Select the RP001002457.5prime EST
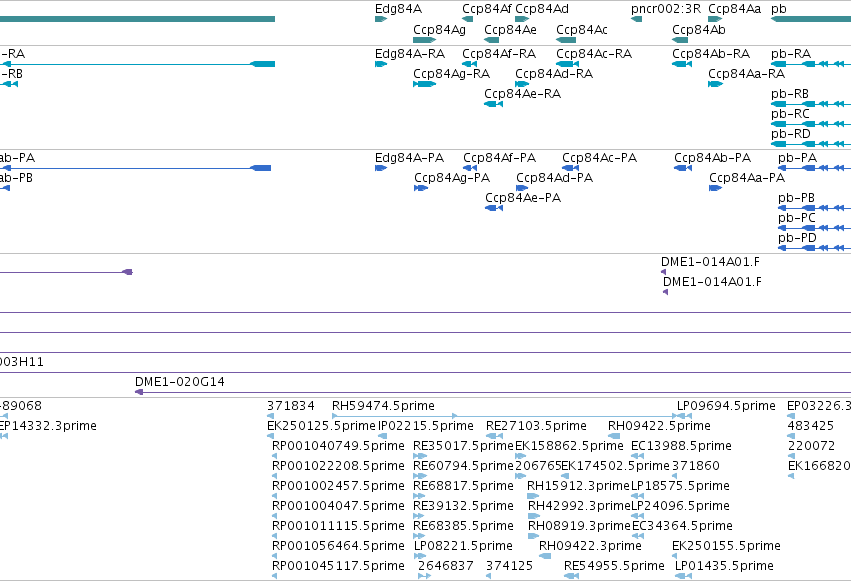This screenshot has width=851, height=581. (275, 497)
